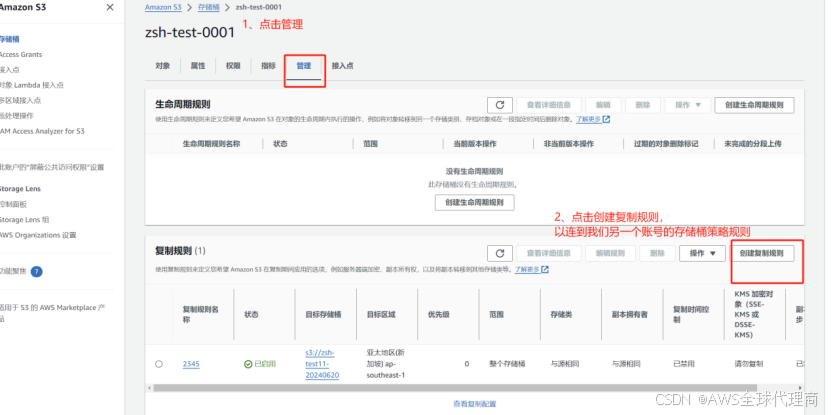Click the 复制规则名称 column header

coord(201,315)
